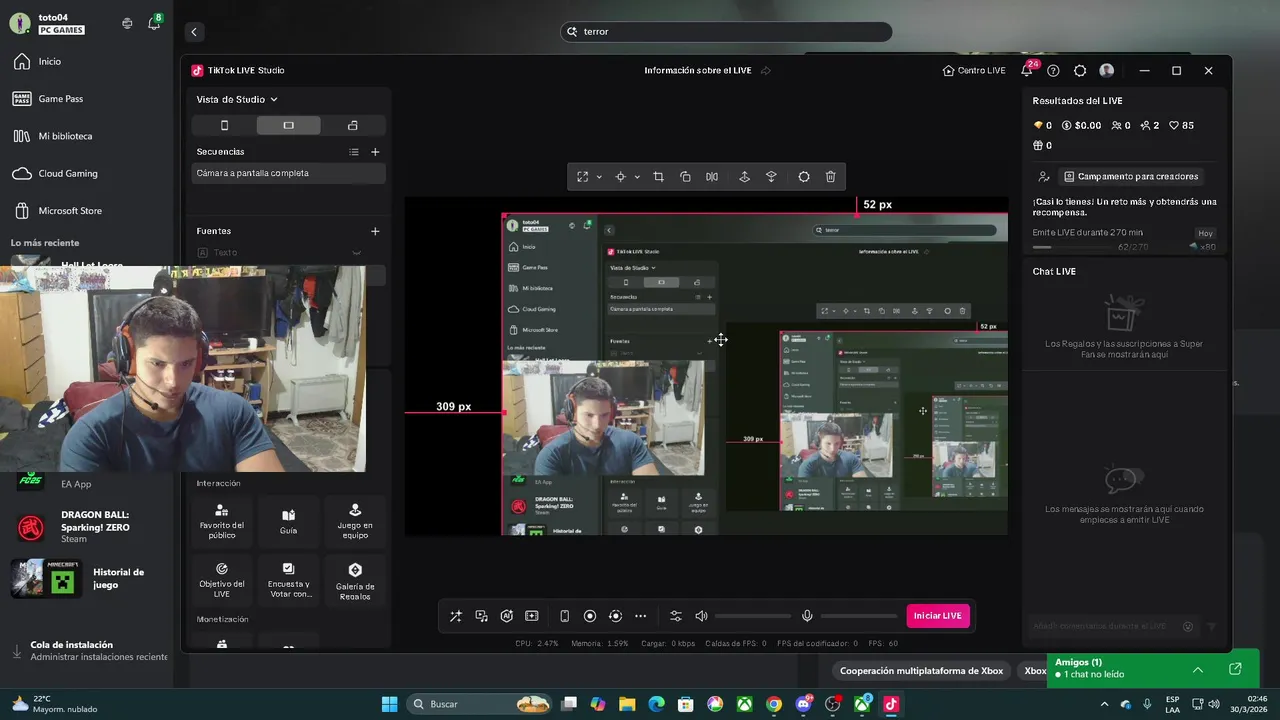Open the magic wand effects tool
1280x720 pixels.
pyautogui.click(x=456, y=616)
